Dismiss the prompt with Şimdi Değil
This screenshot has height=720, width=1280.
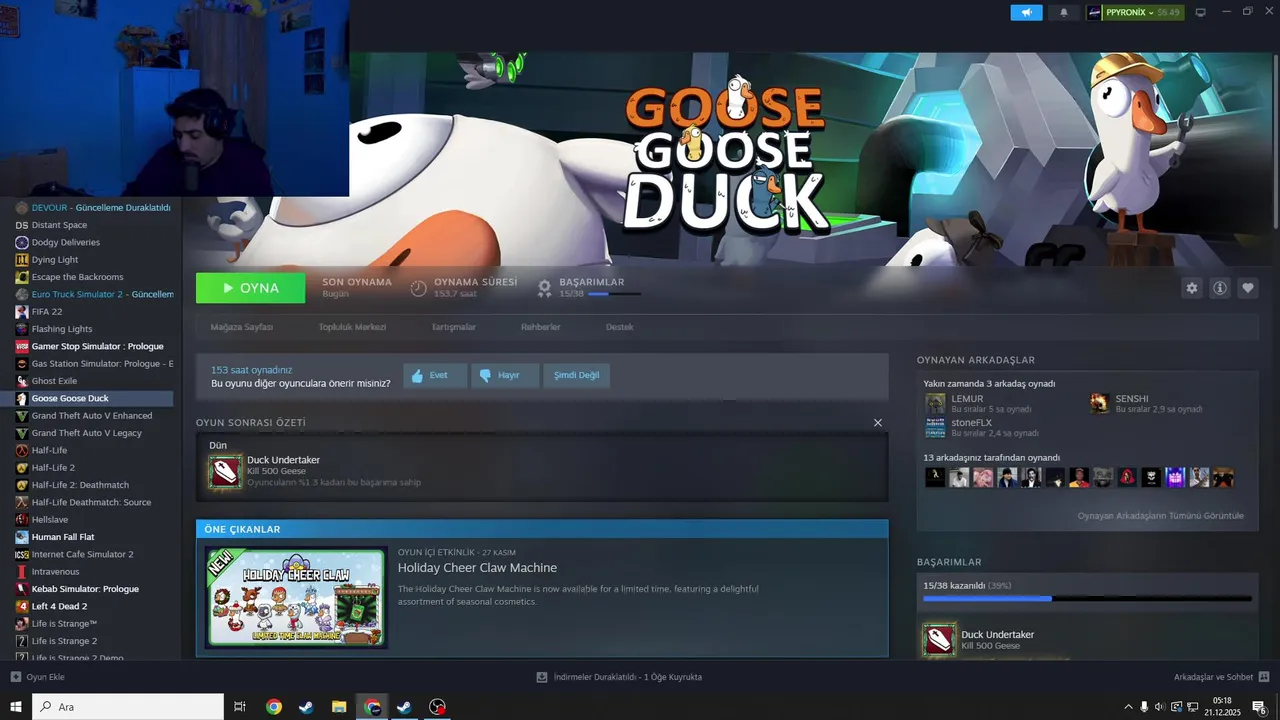pyautogui.click(x=577, y=376)
